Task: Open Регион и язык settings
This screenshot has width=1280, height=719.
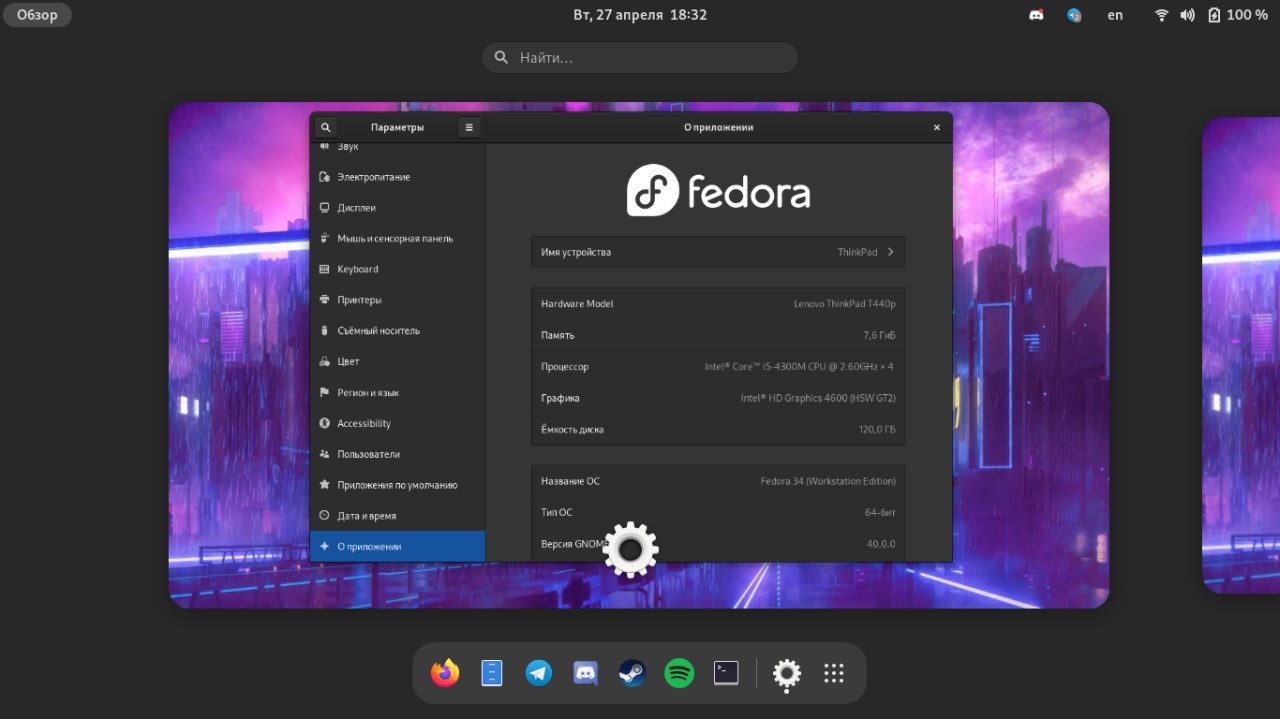Action: pos(397,392)
